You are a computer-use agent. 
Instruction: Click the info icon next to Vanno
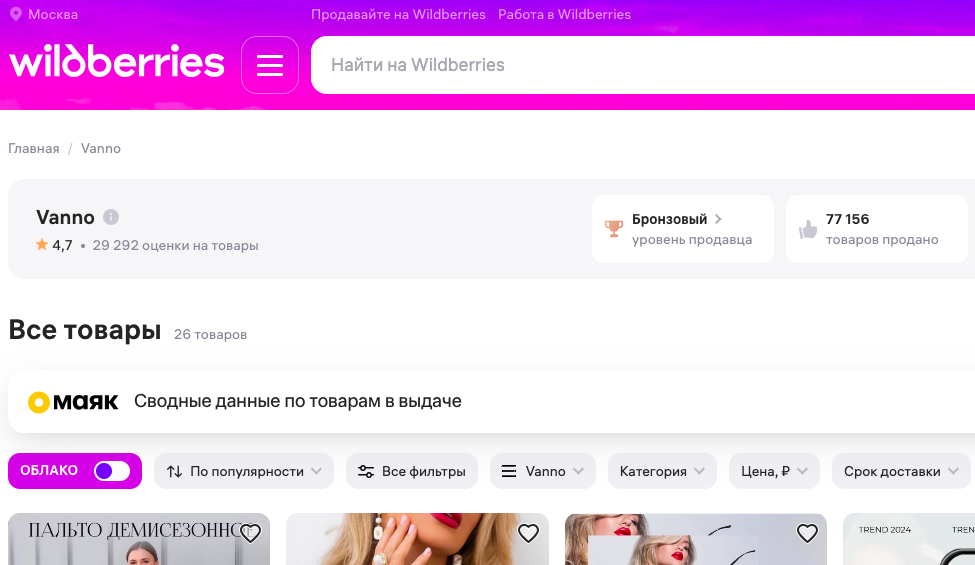[x=111, y=217]
